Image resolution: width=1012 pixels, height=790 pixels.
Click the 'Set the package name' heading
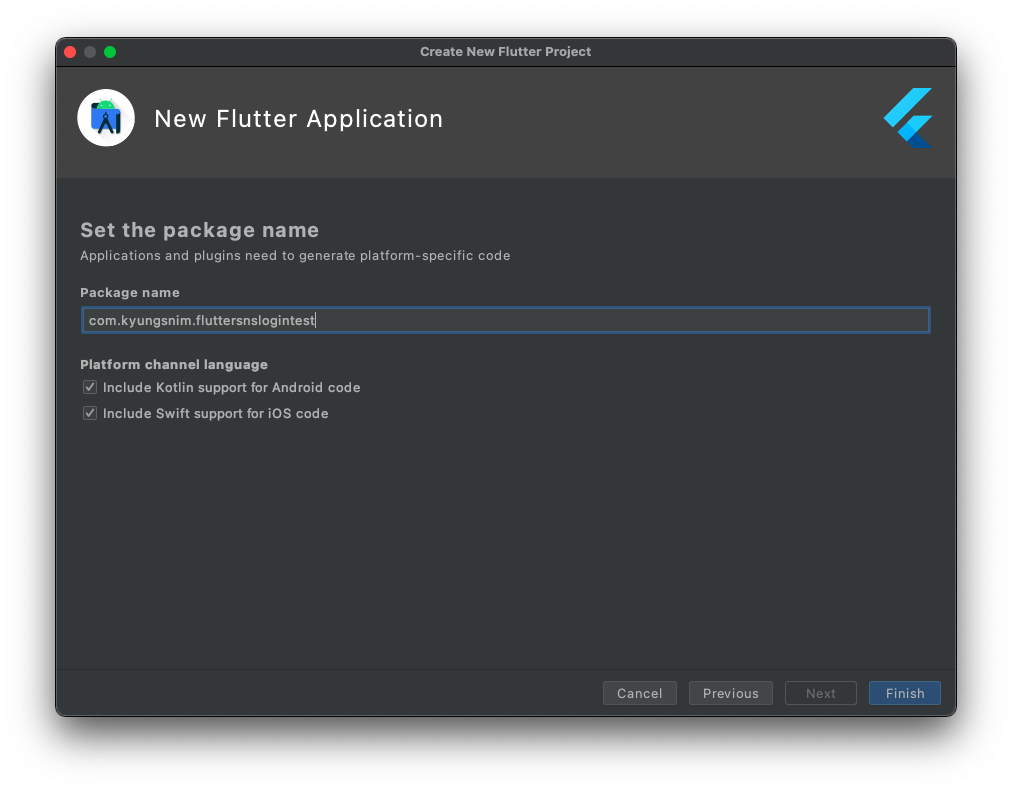199,230
